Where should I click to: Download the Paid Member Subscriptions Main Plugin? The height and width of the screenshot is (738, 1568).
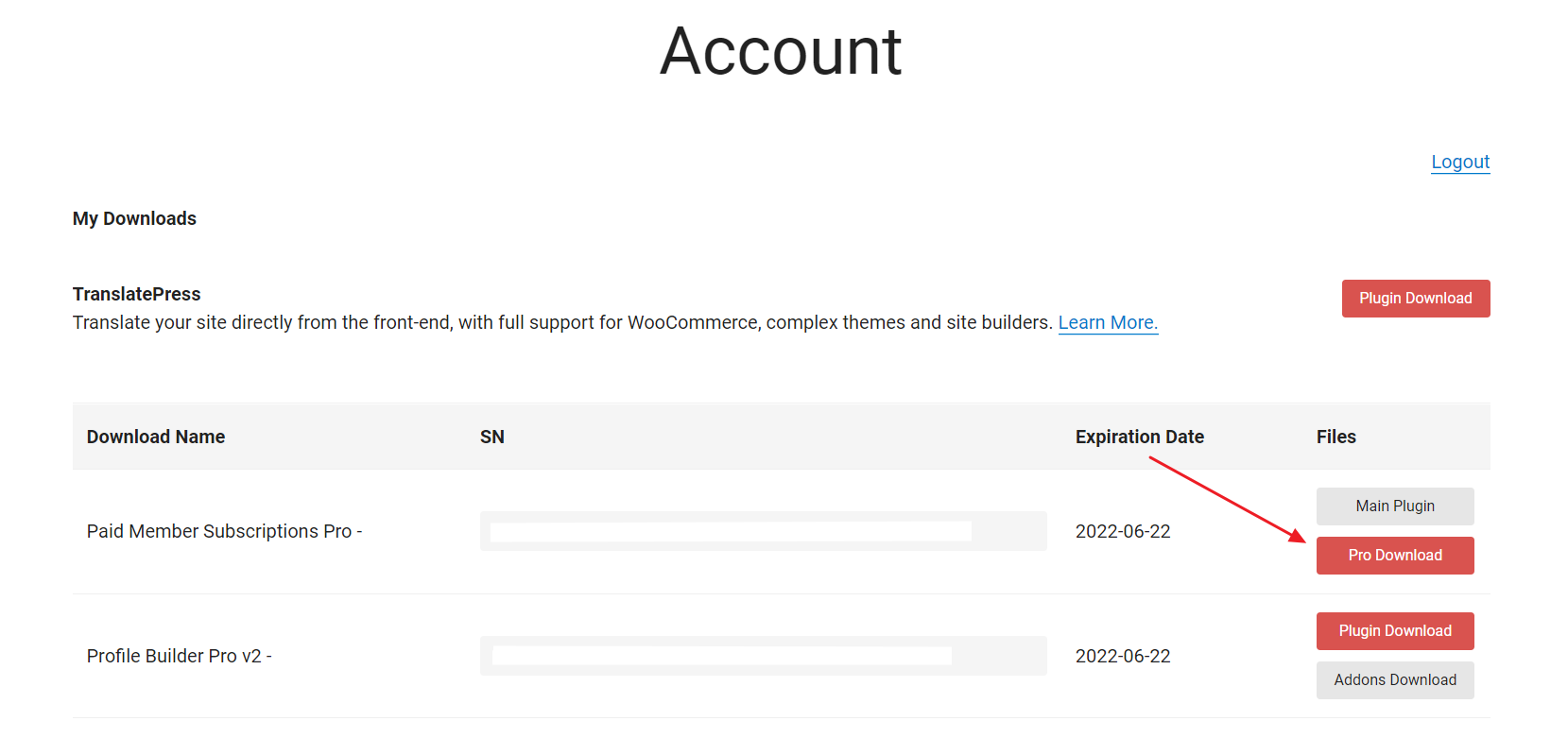(x=1394, y=506)
